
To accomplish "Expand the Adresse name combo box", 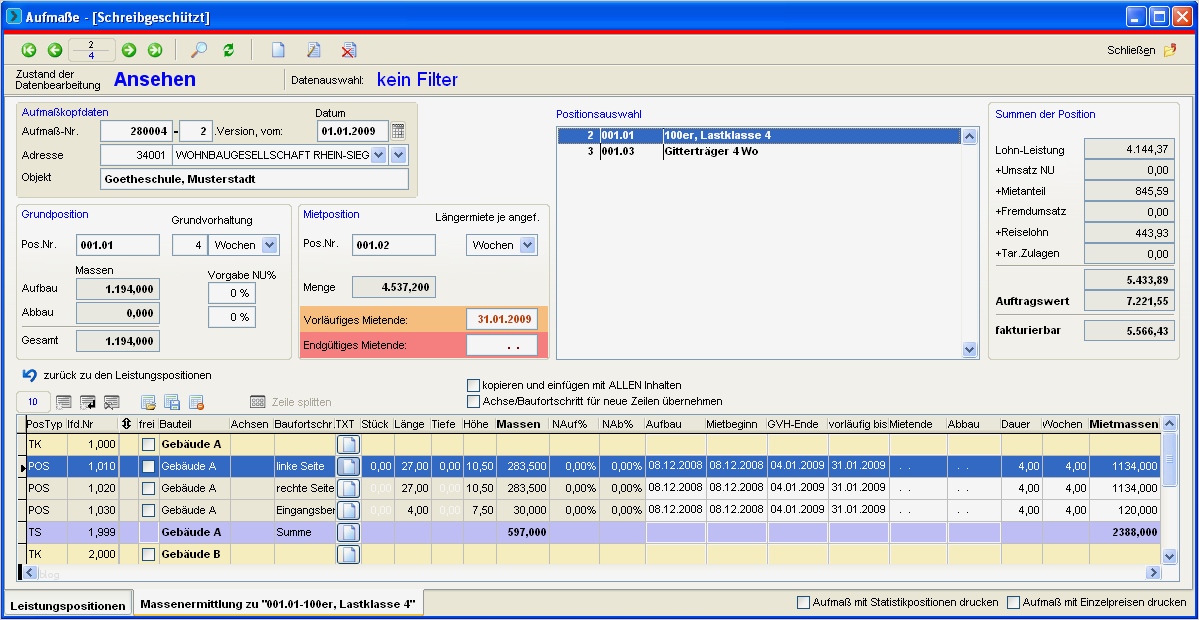I will (378, 155).
